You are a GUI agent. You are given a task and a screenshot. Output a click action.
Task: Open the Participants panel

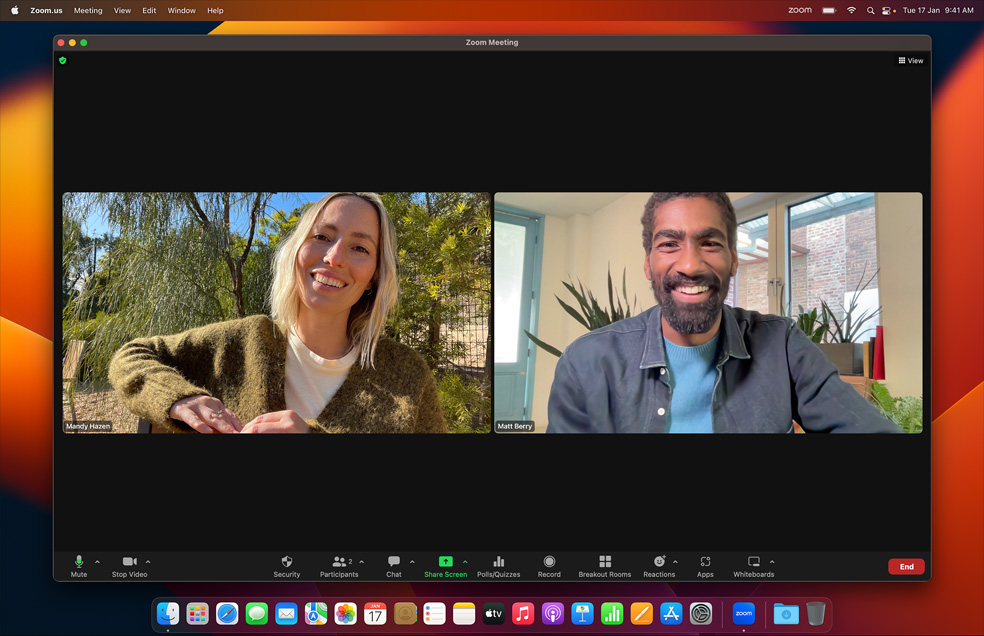[x=339, y=565]
